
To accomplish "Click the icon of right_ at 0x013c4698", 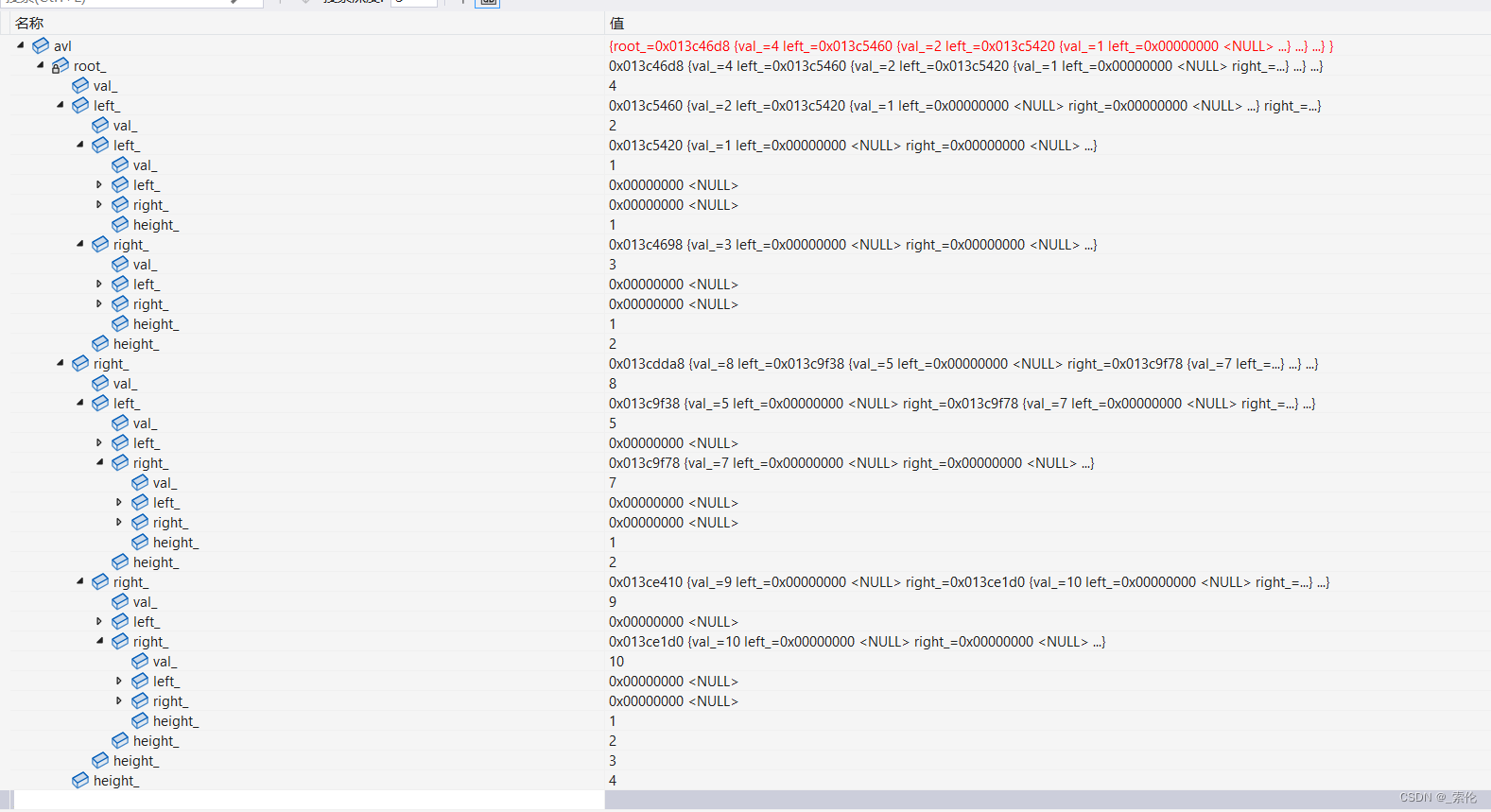I will tap(100, 244).
